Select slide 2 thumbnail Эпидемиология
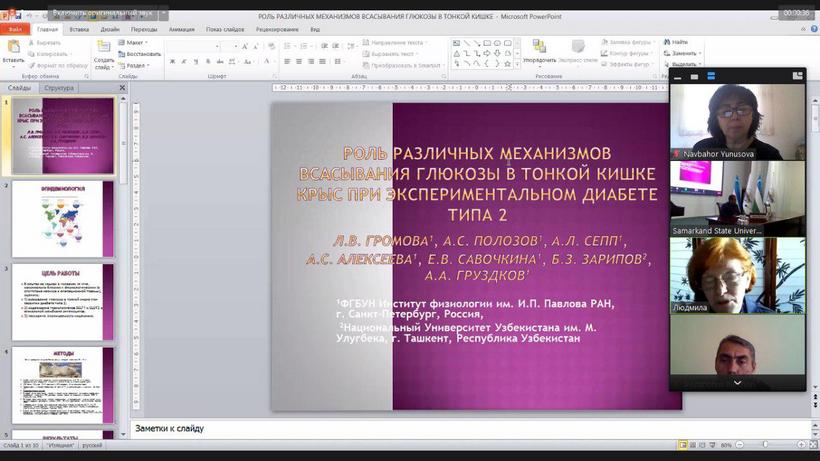This screenshot has width=820, height=461. [64, 217]
